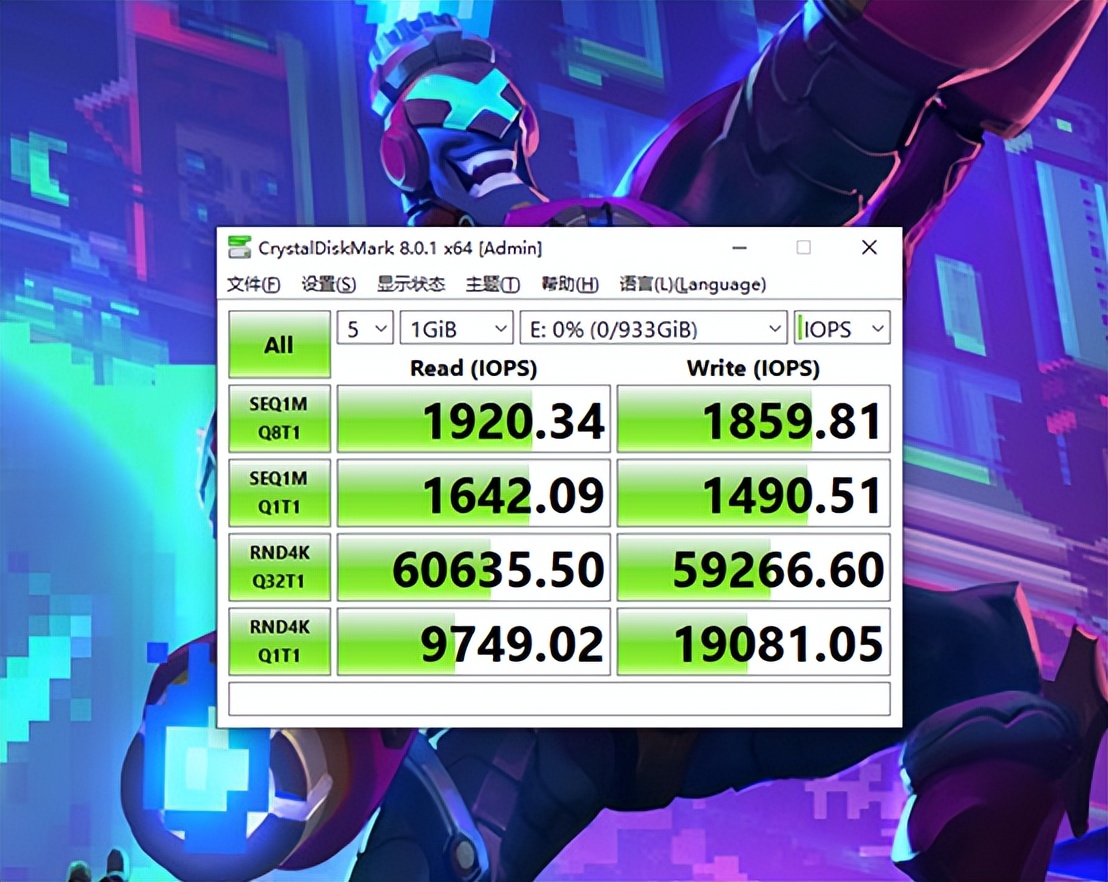This screenshot has height=882, width=1108.
Task: Click the RND4K Q32T1 read value 60635.50
Action: pos(473,567)
